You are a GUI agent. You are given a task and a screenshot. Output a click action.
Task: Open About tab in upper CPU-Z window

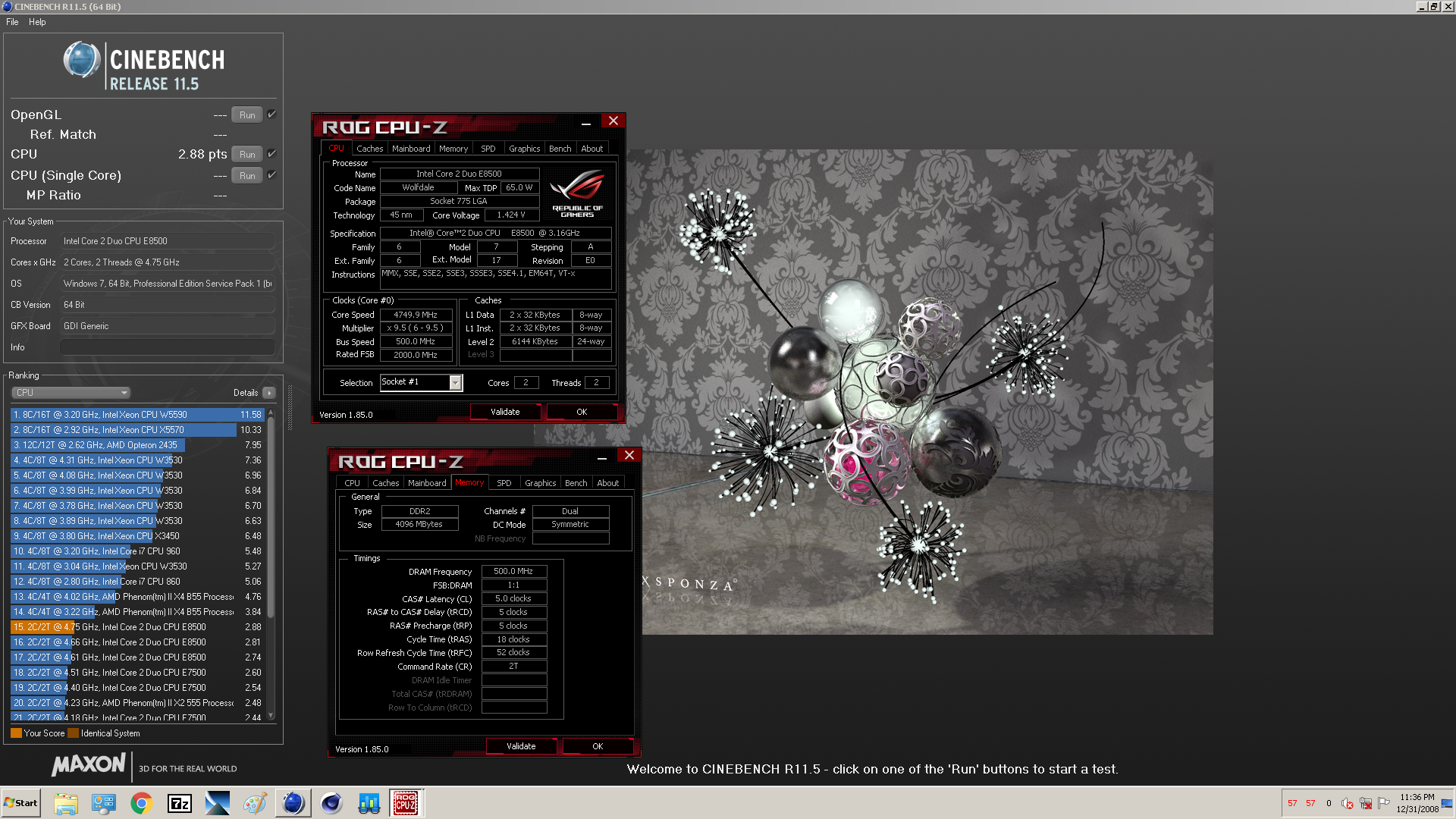pyautogui.click(x=592, y=149)
